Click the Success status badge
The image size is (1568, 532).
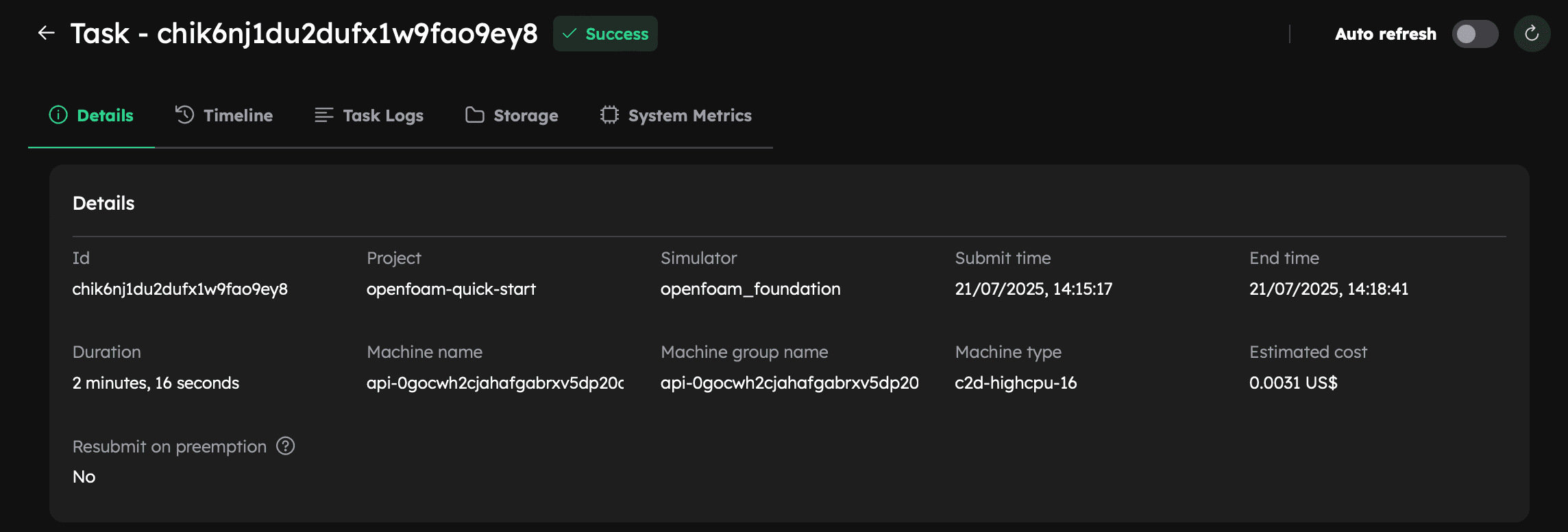pyautogui.click(x=605, y=34)
